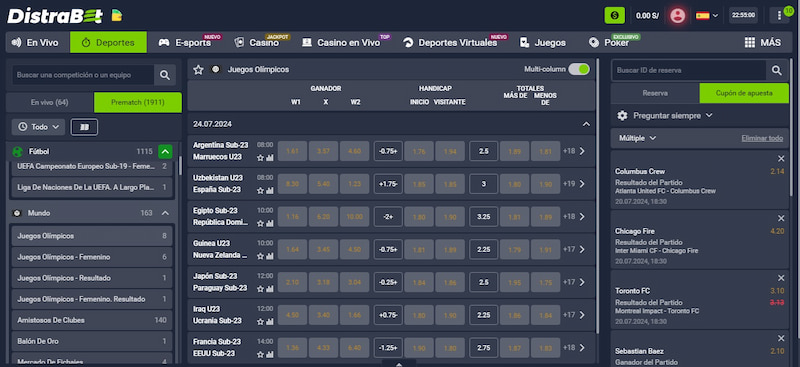Open Juegos Olímpicos - Femenino league
The image size is (800, 367).
[92, 257]
